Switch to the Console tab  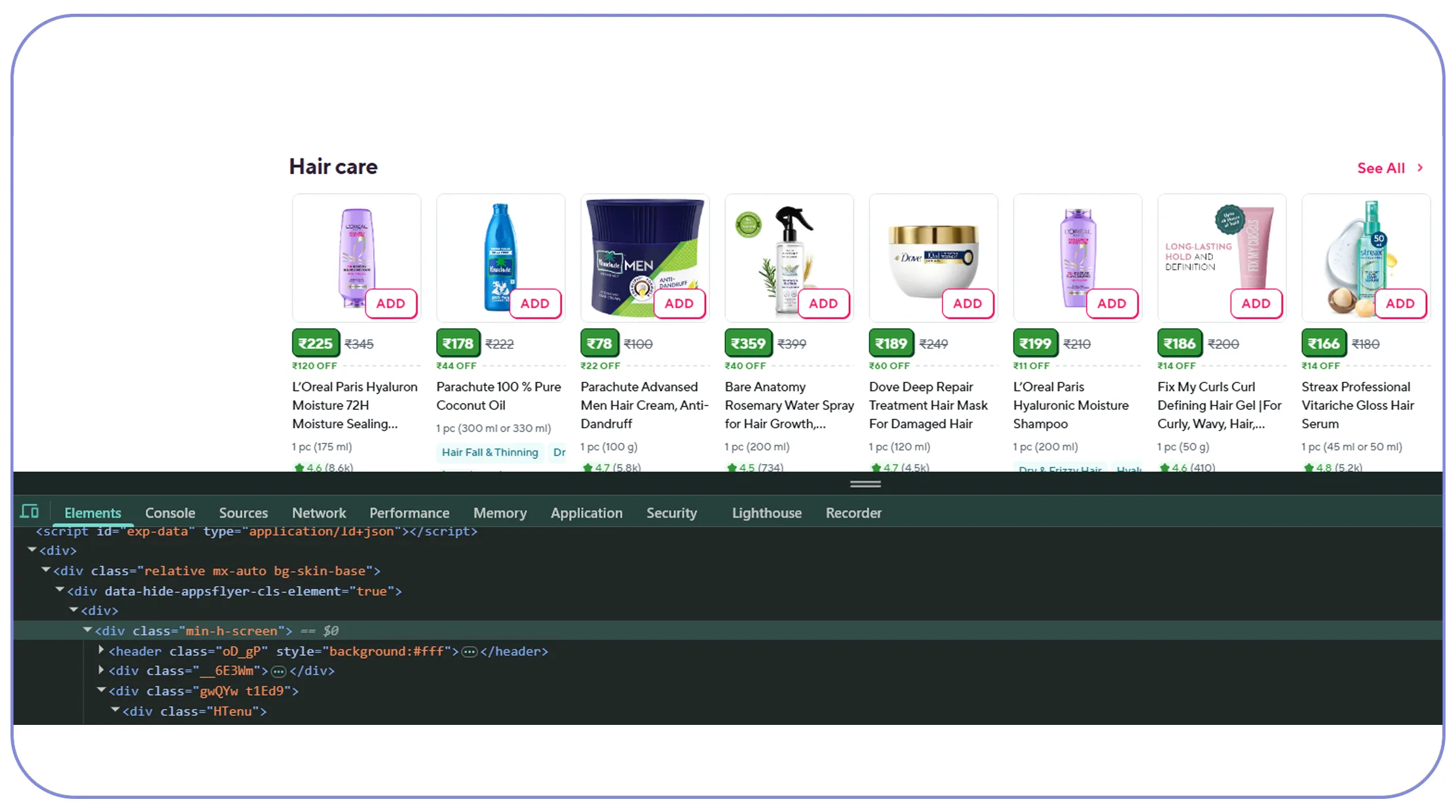(x=170, y=513)
